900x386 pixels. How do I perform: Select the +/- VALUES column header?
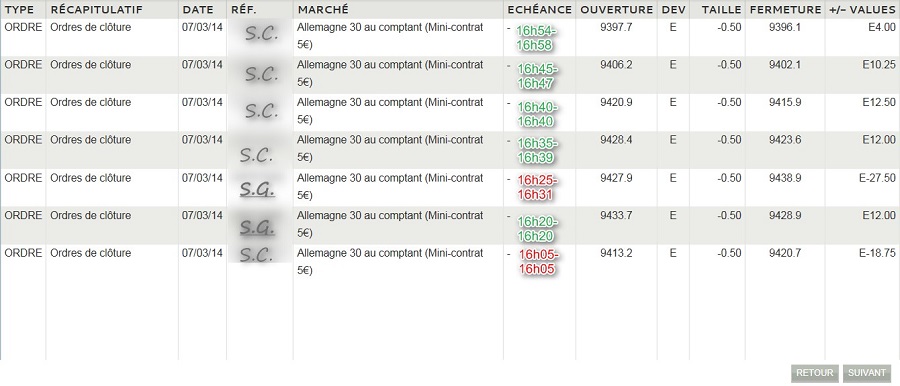coord(862,10)
